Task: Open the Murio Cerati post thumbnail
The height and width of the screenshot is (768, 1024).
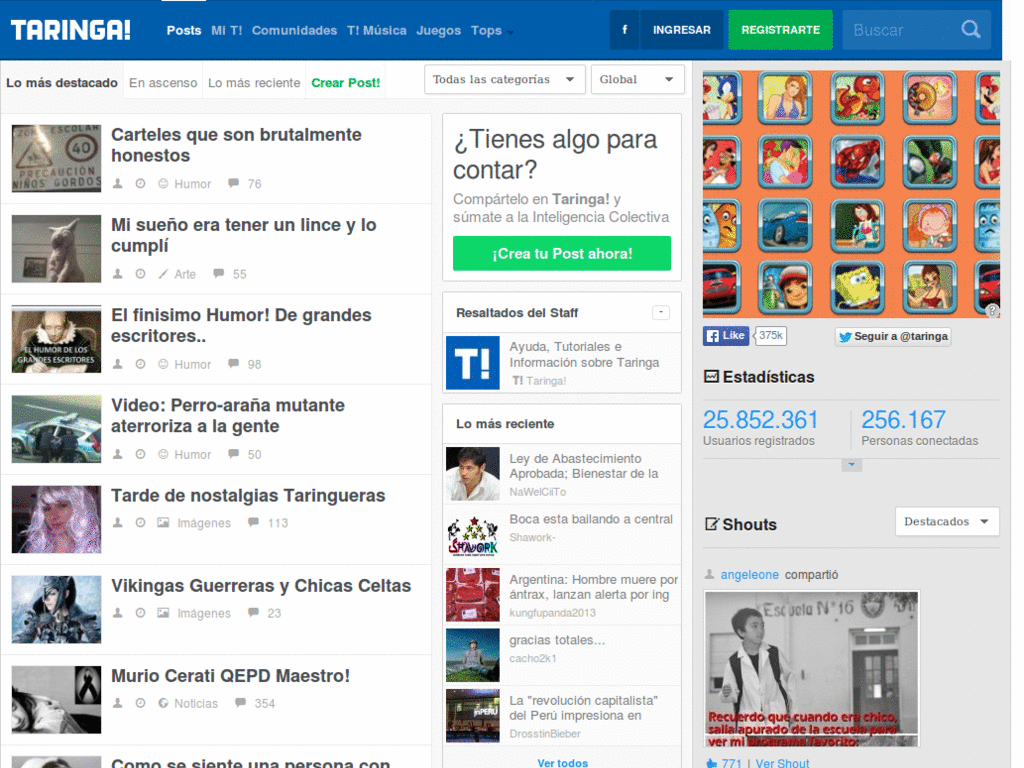Action: pos(56,699)
